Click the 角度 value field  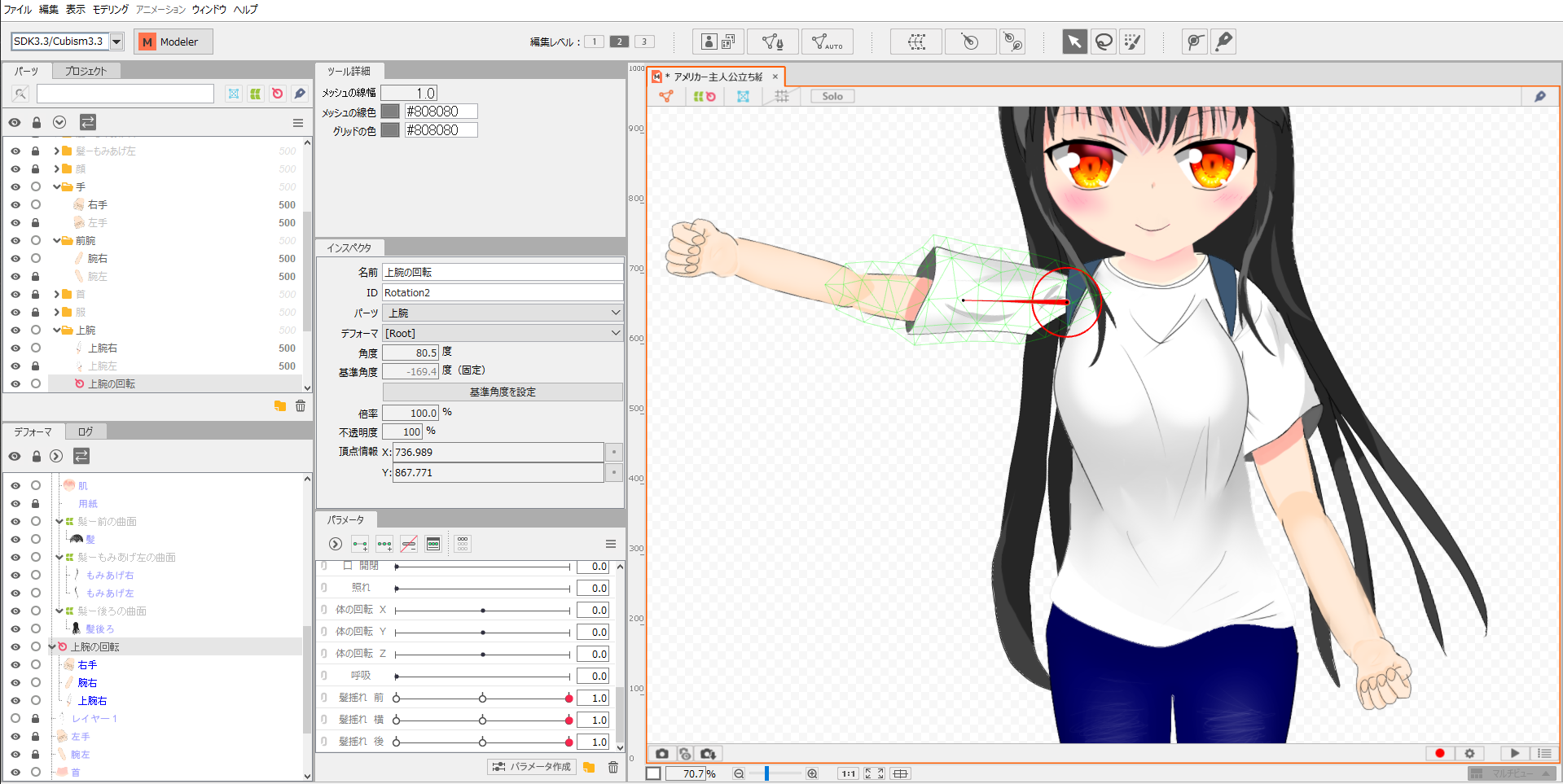tap(411, 353)
